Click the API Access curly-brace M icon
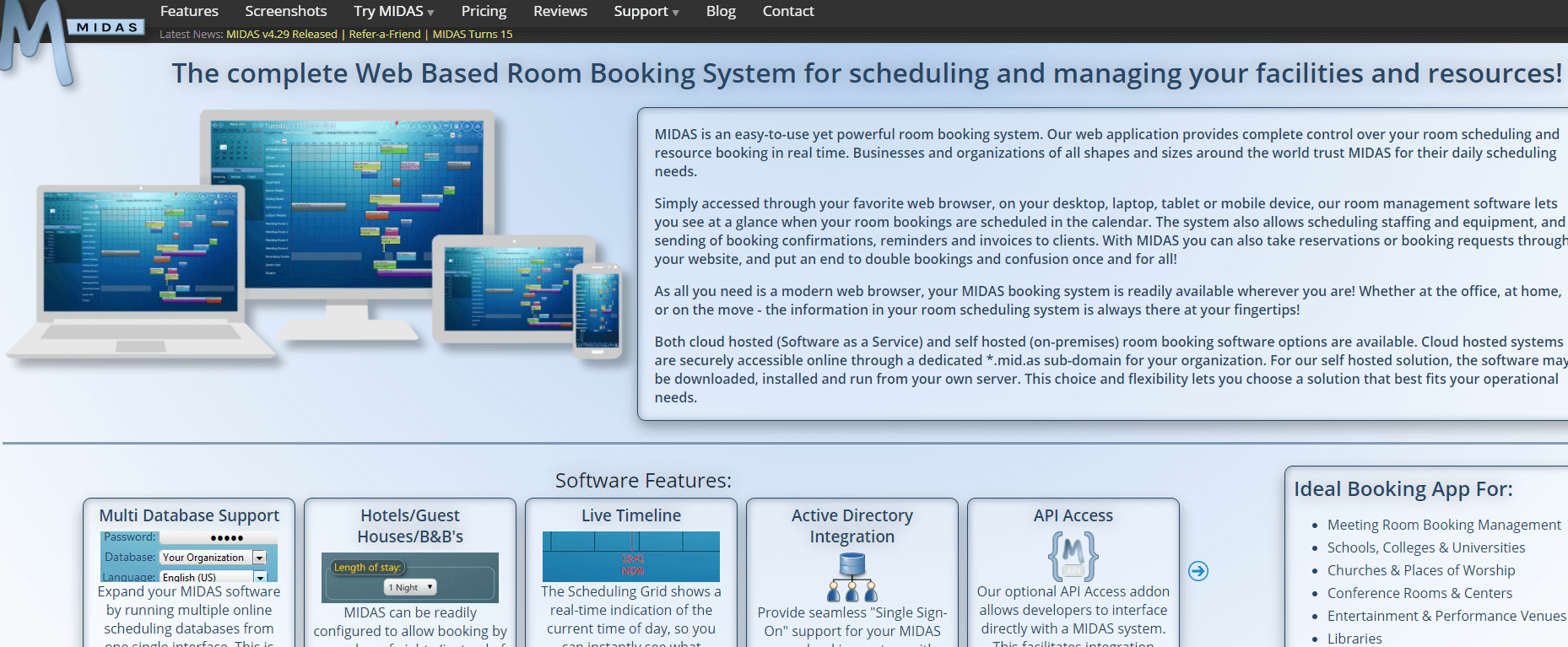The width and height of the screenshot is (1568, 647). (1073, 556)
